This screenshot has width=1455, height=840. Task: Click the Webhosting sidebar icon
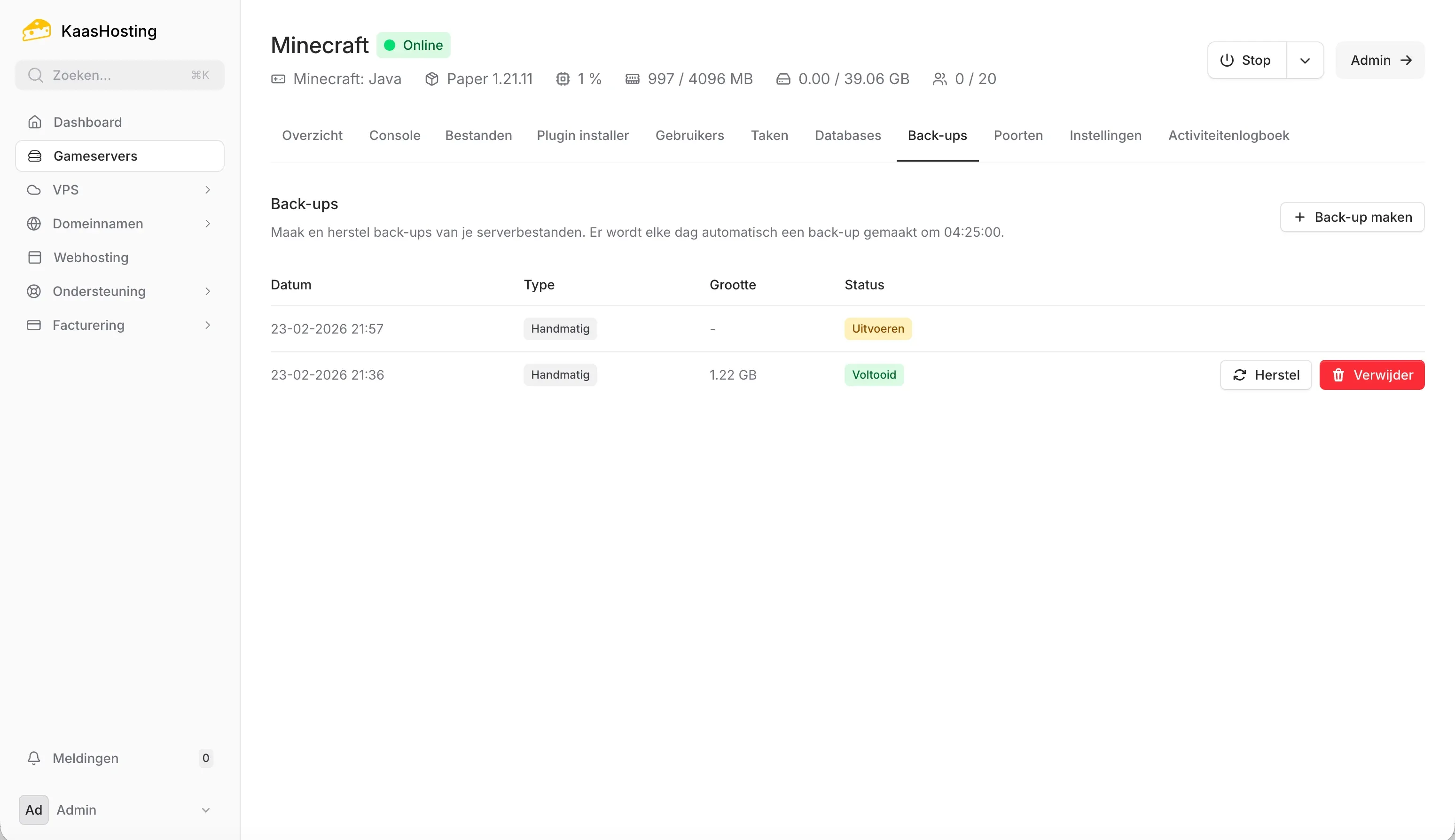point(35,257)
